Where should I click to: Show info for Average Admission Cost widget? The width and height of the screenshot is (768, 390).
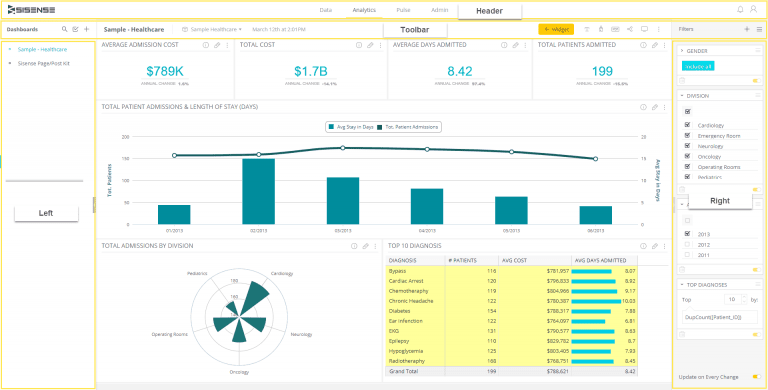tap(206, 45)
